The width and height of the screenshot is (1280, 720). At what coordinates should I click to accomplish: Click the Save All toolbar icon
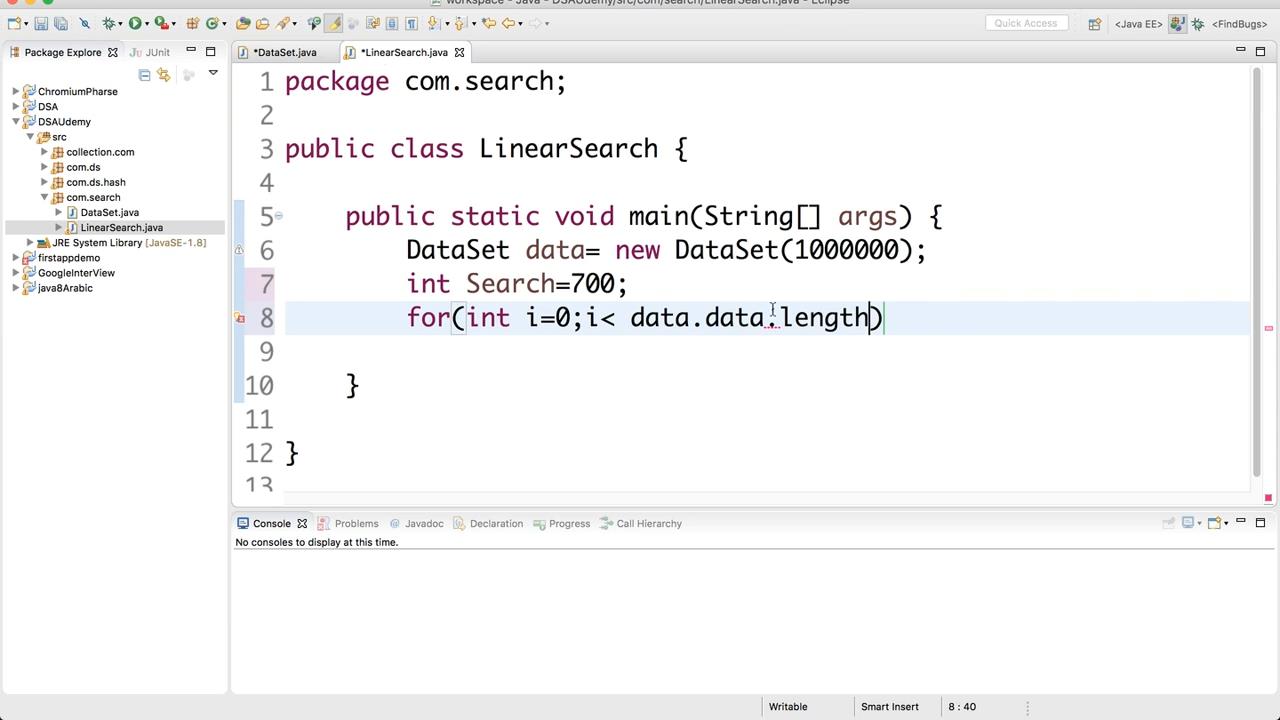[61, 23]
